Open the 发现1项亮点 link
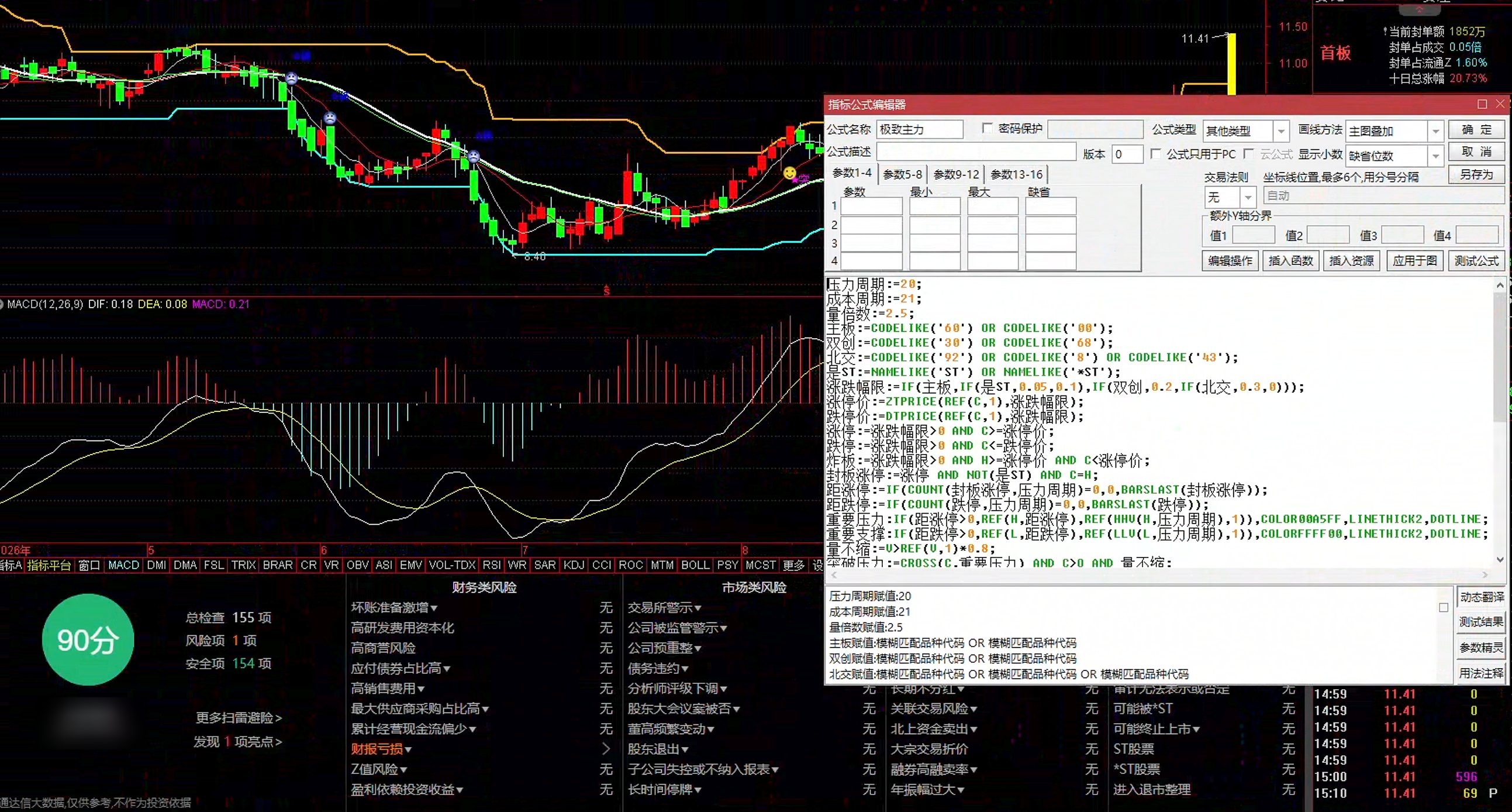The image size is (1512, 812). coord(238,742)
